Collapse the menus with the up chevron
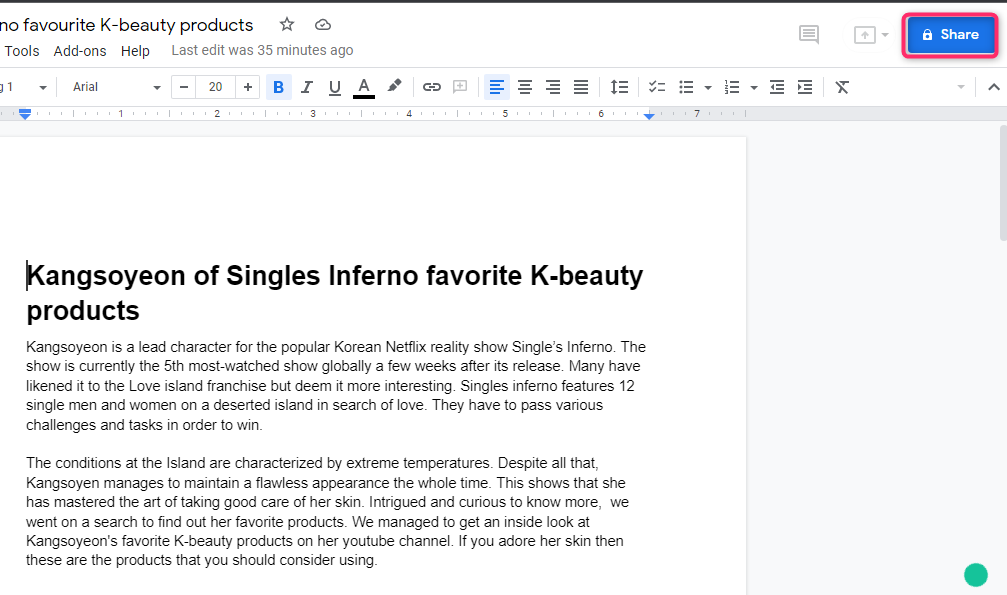This screenshot has height=595, width=1007. 994,87
